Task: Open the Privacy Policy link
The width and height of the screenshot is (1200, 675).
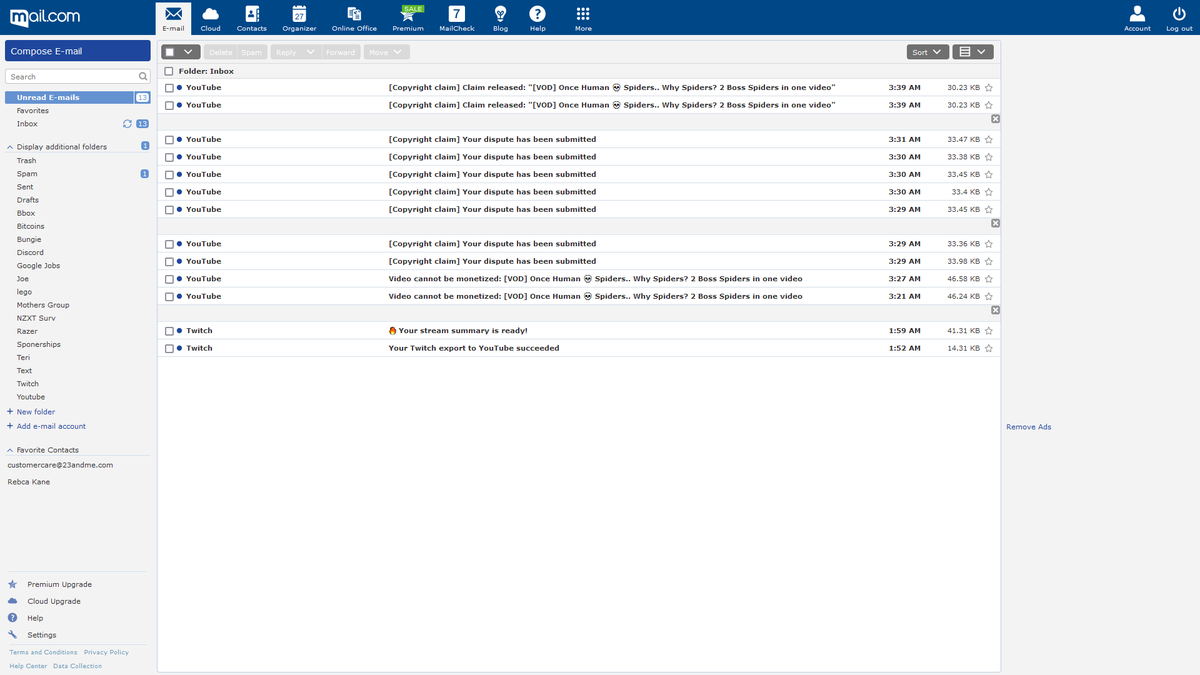Action: (106, 652)
